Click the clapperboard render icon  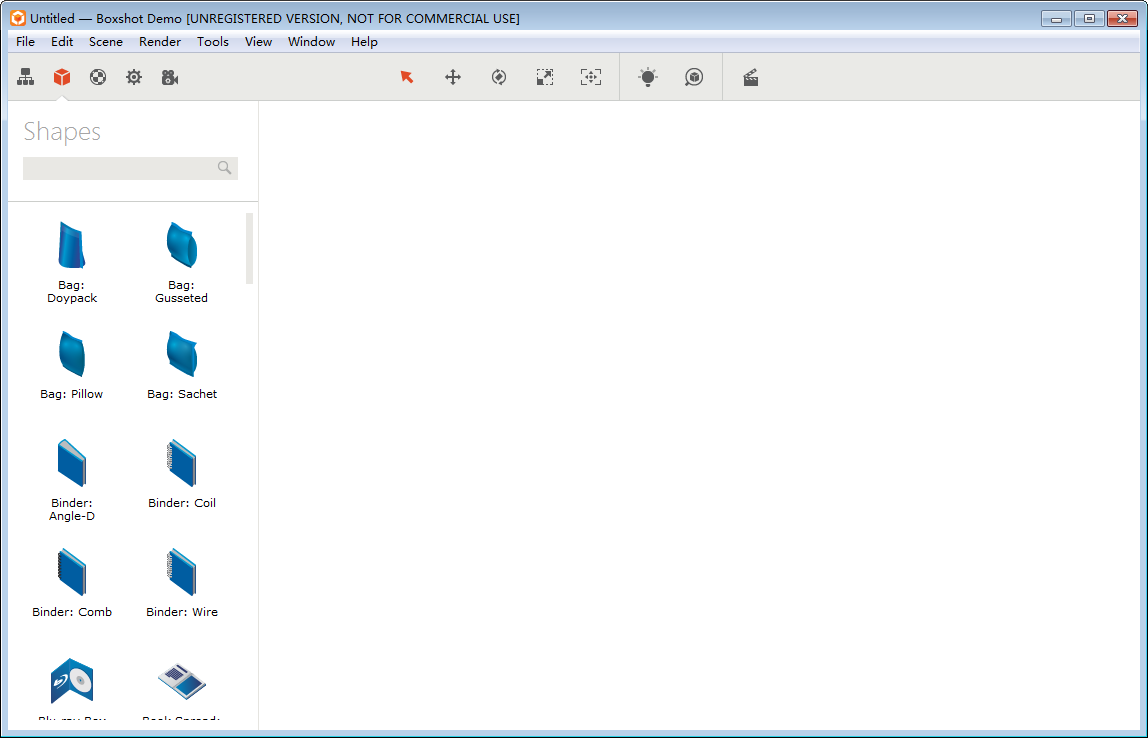pyautogui.click(x=750, y=78)
